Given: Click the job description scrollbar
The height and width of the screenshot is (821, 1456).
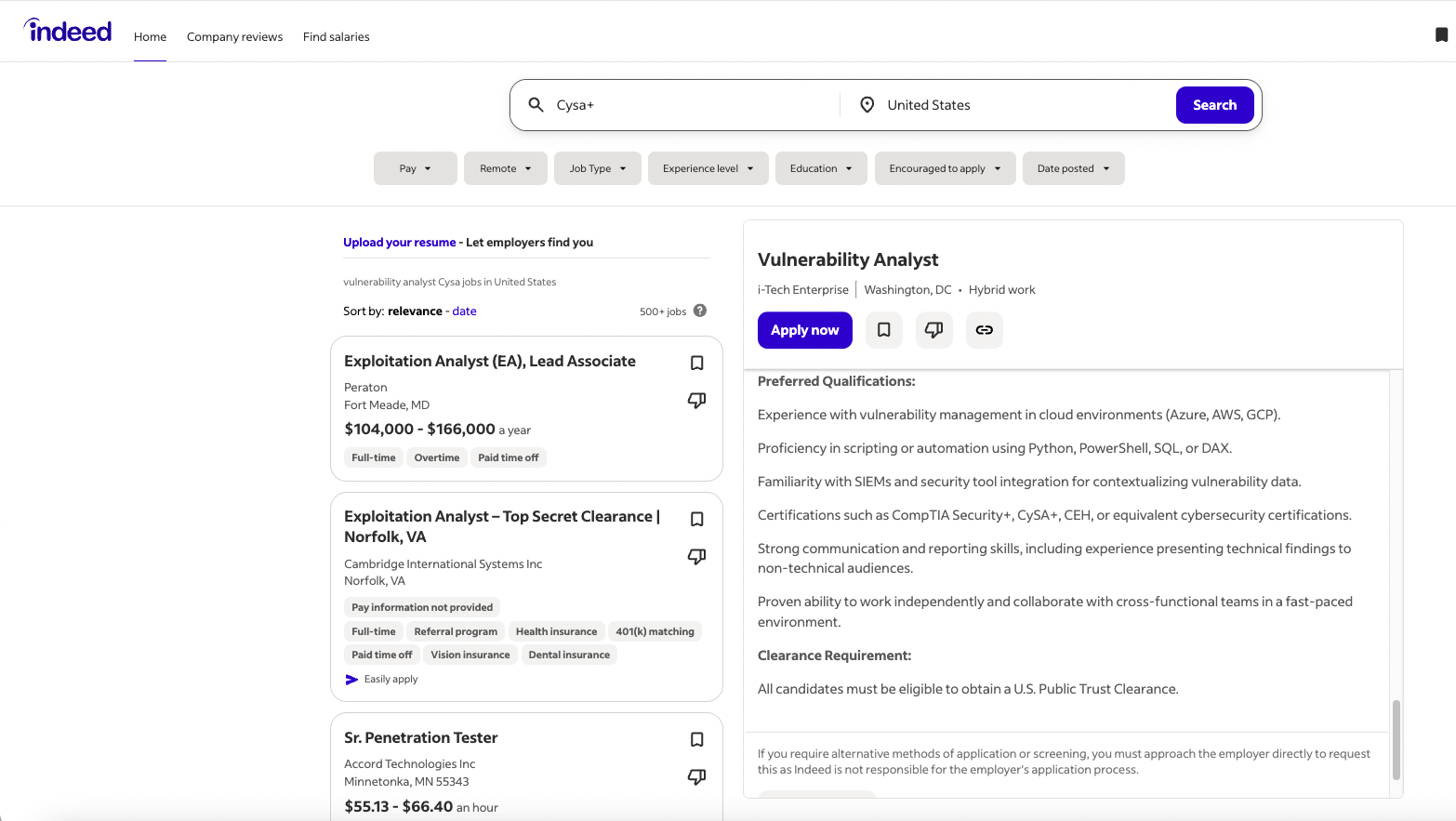Looking at the screenshot, I should coord(1396,739).
